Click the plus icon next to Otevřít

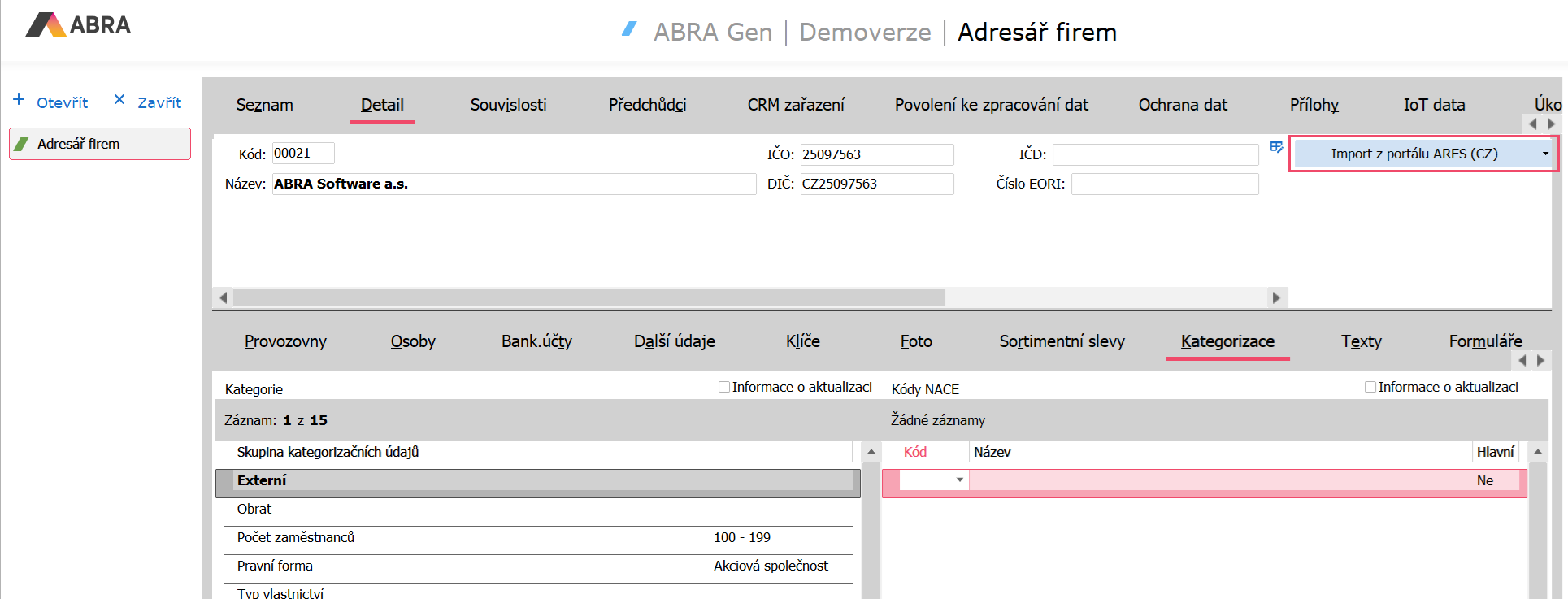coord(19,100)
